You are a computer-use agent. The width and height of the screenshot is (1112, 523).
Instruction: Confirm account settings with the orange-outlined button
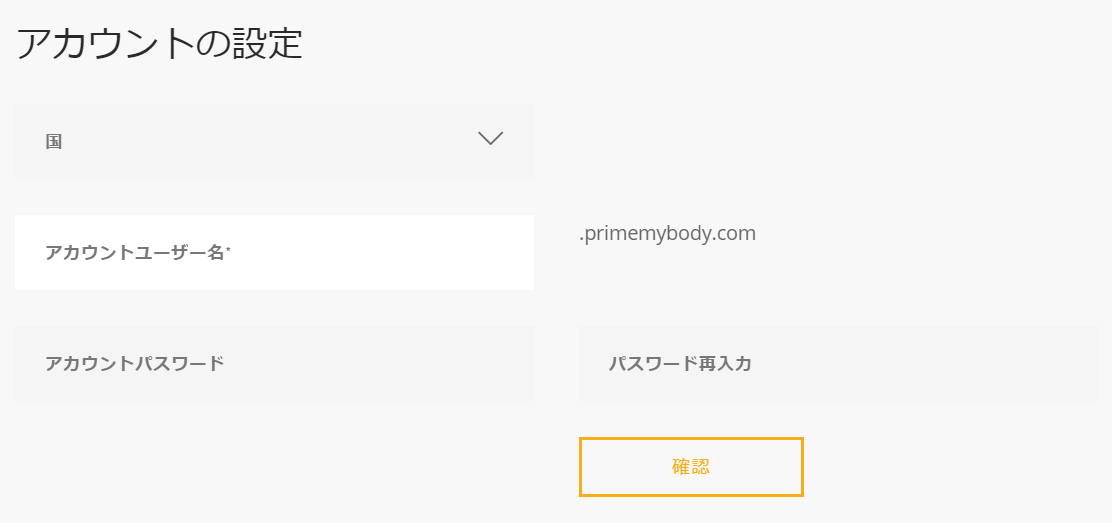691,467
